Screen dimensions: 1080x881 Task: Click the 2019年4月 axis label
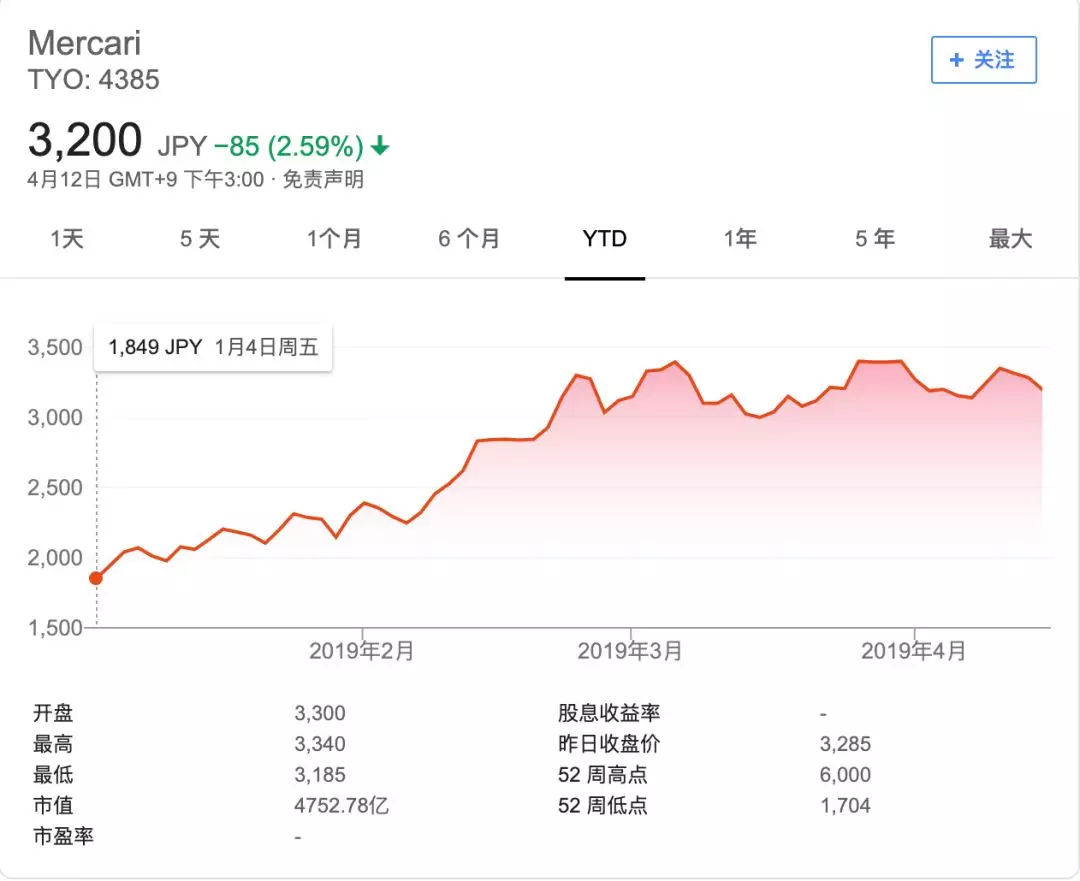pos(914,651)
